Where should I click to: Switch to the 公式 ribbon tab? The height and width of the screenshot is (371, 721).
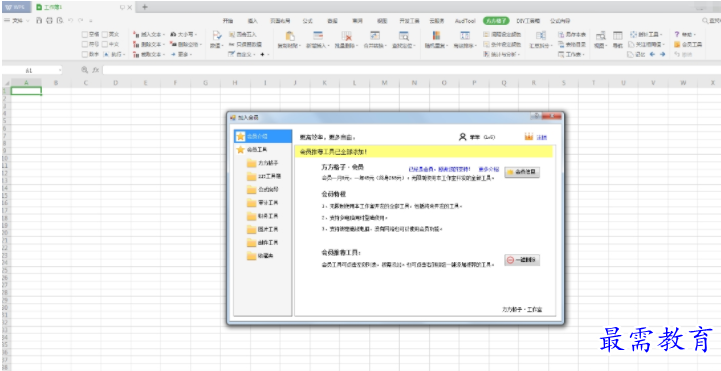click(x=308, y=21)
